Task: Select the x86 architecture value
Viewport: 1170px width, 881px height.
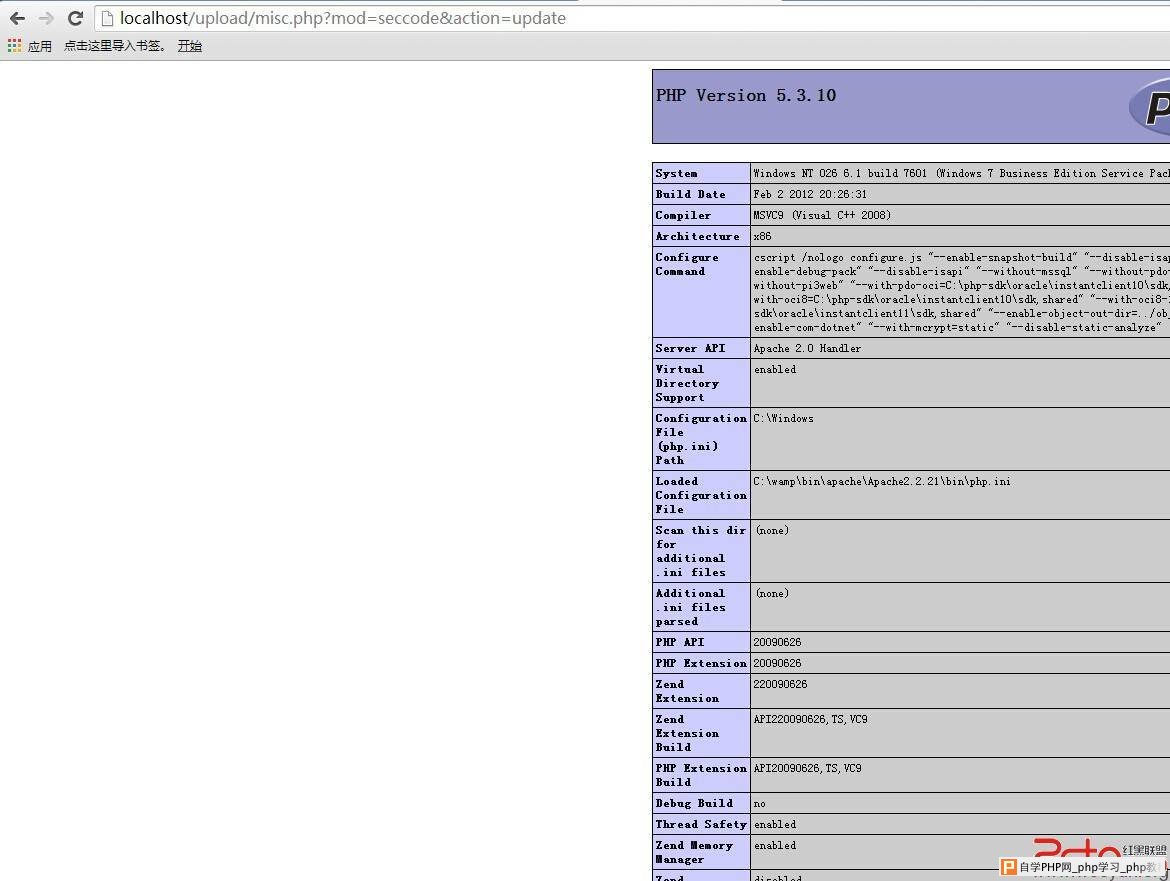Action: point(762,236)
